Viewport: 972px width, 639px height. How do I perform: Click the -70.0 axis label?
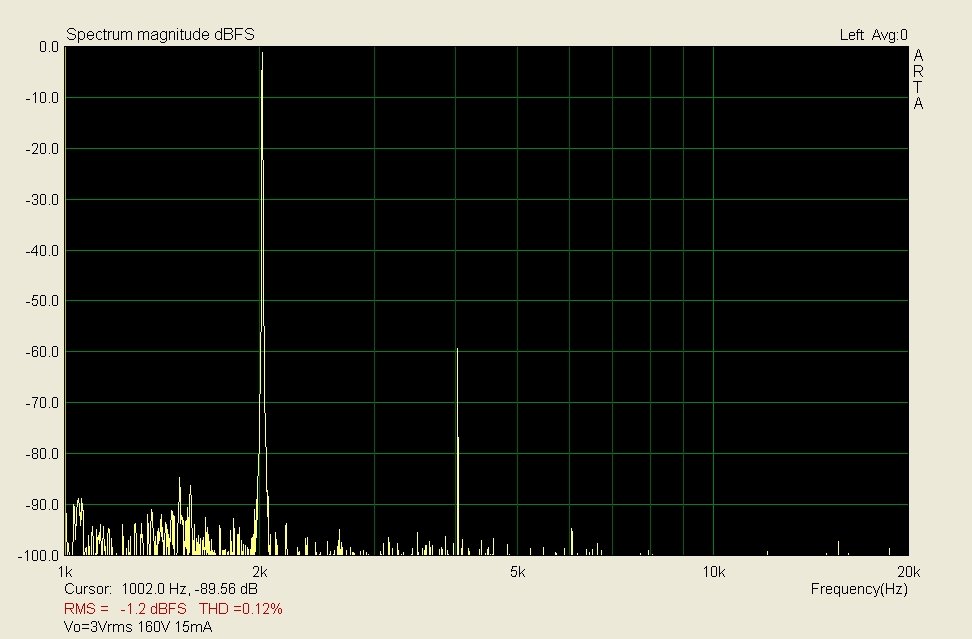click(x=42, y=403)
